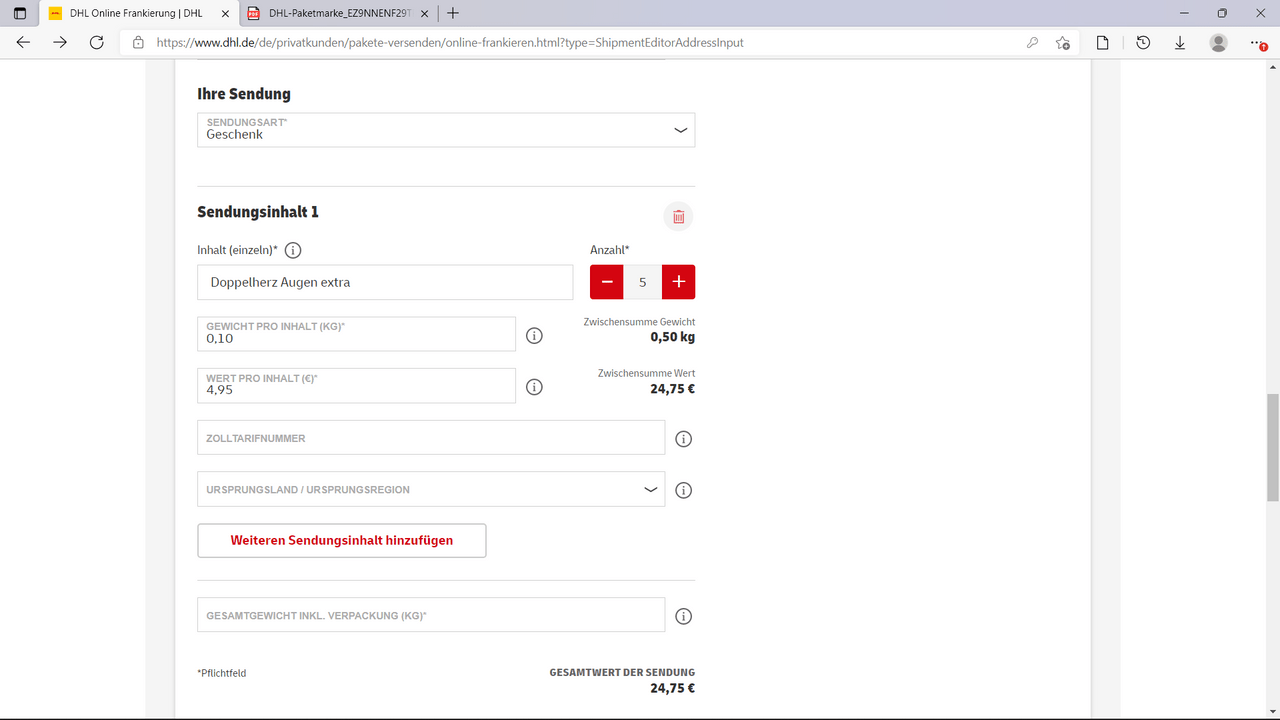This screenshot has width=1280, height=720.
Task: Click the Gewicht pro Inhalt field
Action: coord(356,334)
